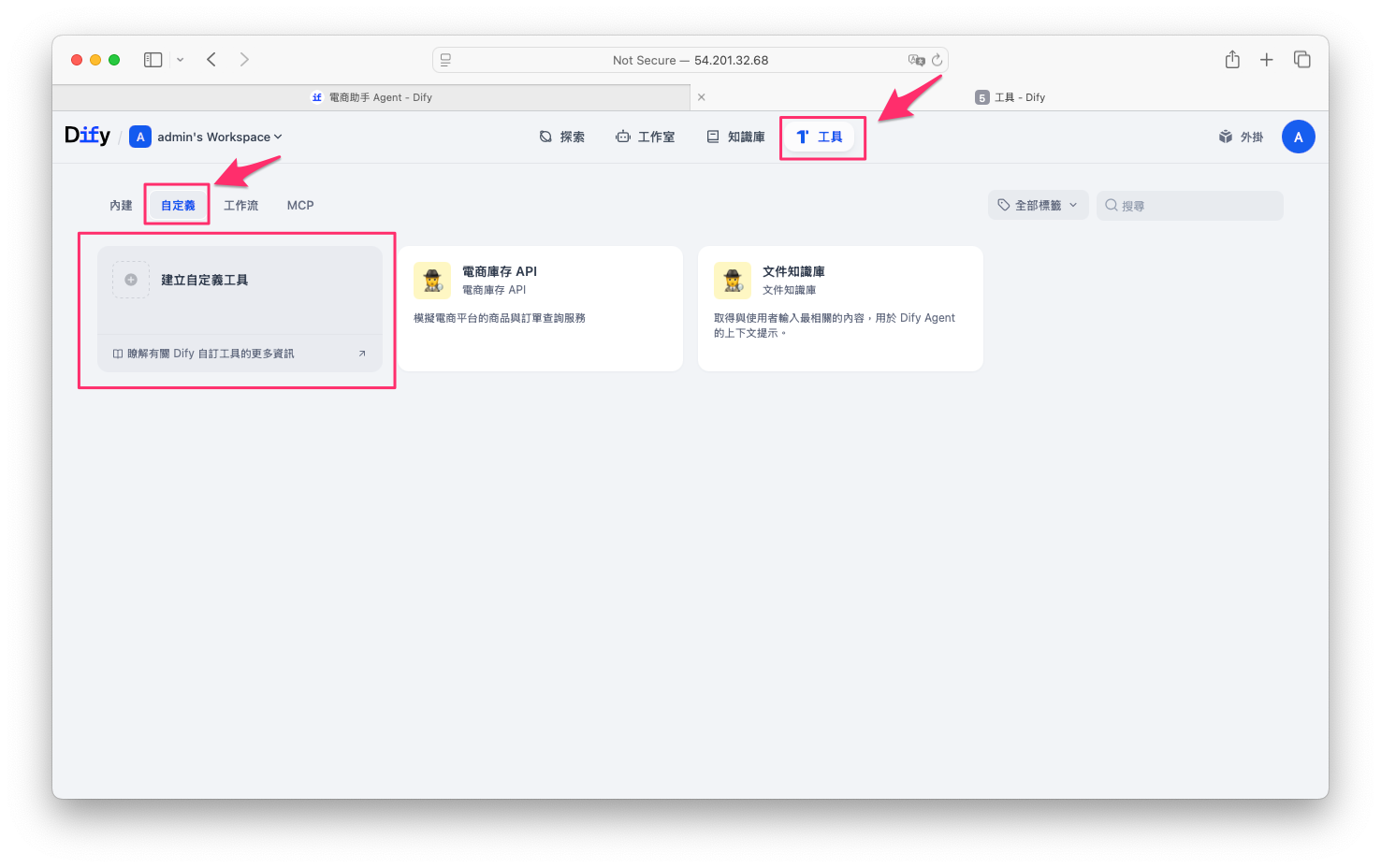Go back with the browser back arrow
This screenshot has width=1381, height=868.
(211, 60)
